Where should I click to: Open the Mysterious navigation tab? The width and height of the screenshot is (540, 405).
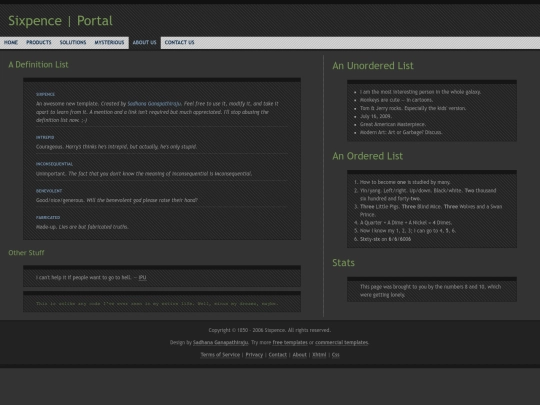[109, 42]
